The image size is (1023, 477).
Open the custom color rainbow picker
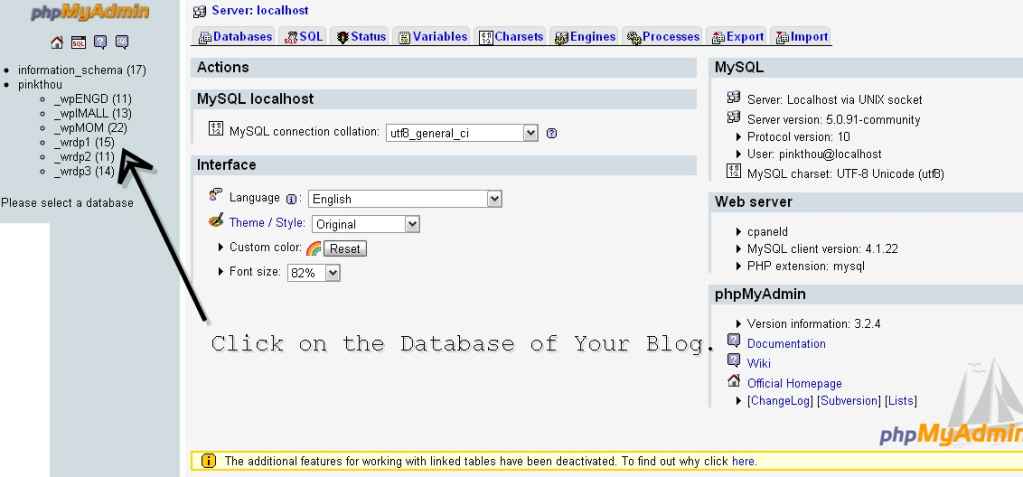313,249
